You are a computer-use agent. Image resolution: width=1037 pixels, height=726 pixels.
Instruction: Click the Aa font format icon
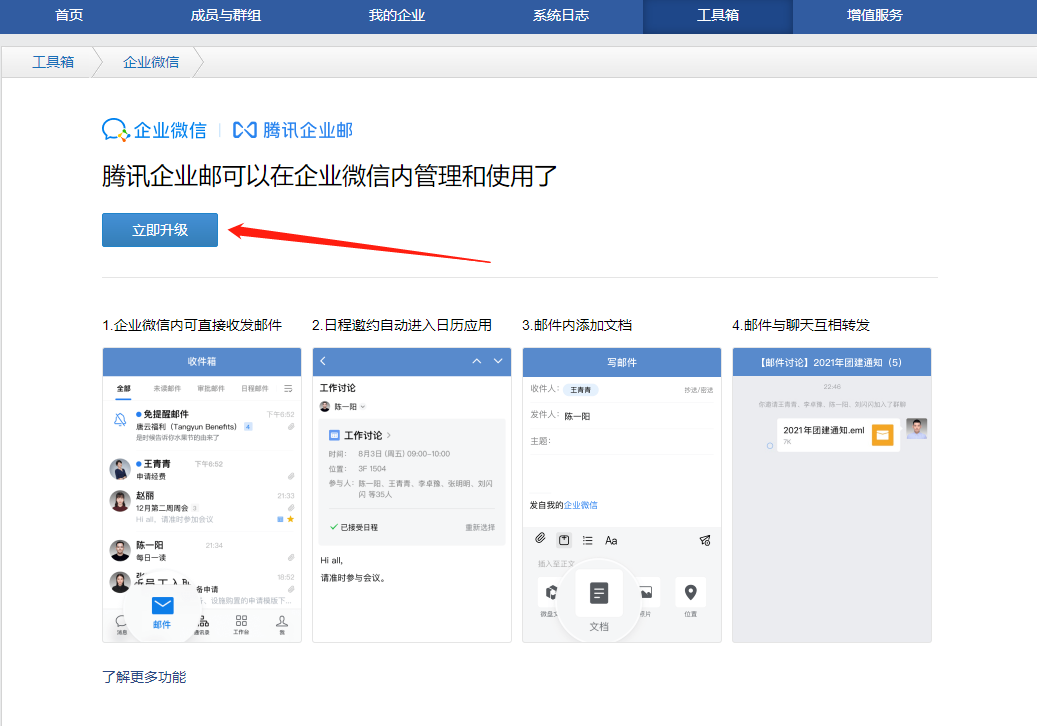point(611,540)
